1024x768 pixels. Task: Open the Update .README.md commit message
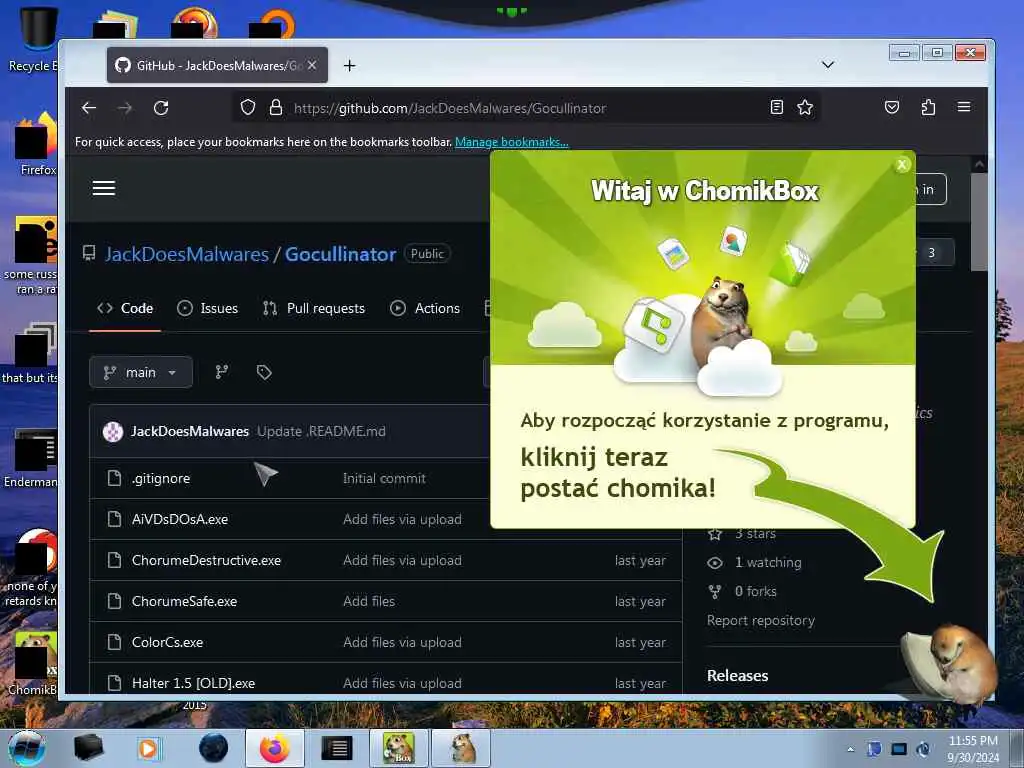[321, 431]
